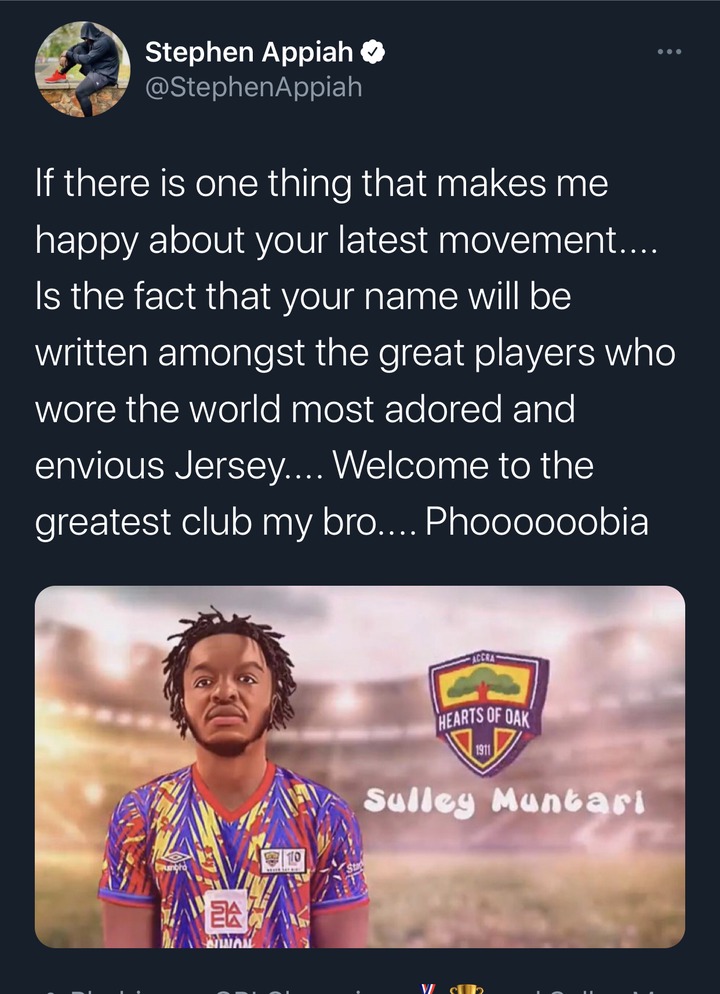Click 'happy about your latest movement' line
The image size is (720, 994).
[x=326, y=241]
